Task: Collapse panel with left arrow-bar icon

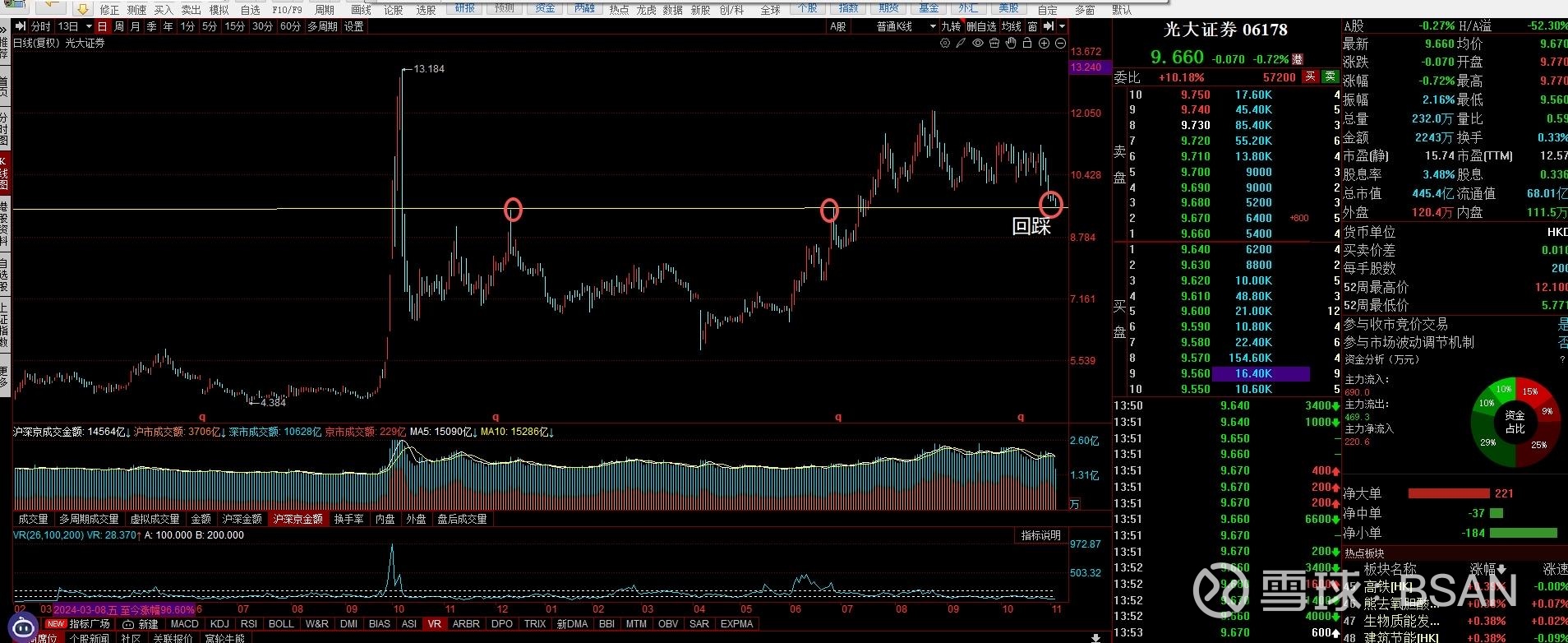Action: (21, 26)
